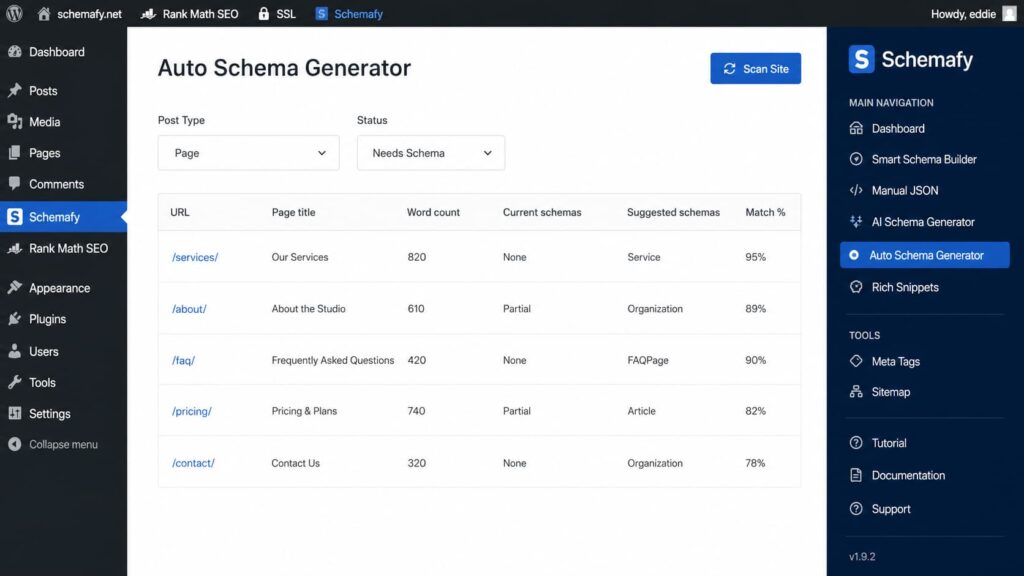Open the Post Type dropdown showing Page
The image size is (1024, 576).
pos(248,153)
